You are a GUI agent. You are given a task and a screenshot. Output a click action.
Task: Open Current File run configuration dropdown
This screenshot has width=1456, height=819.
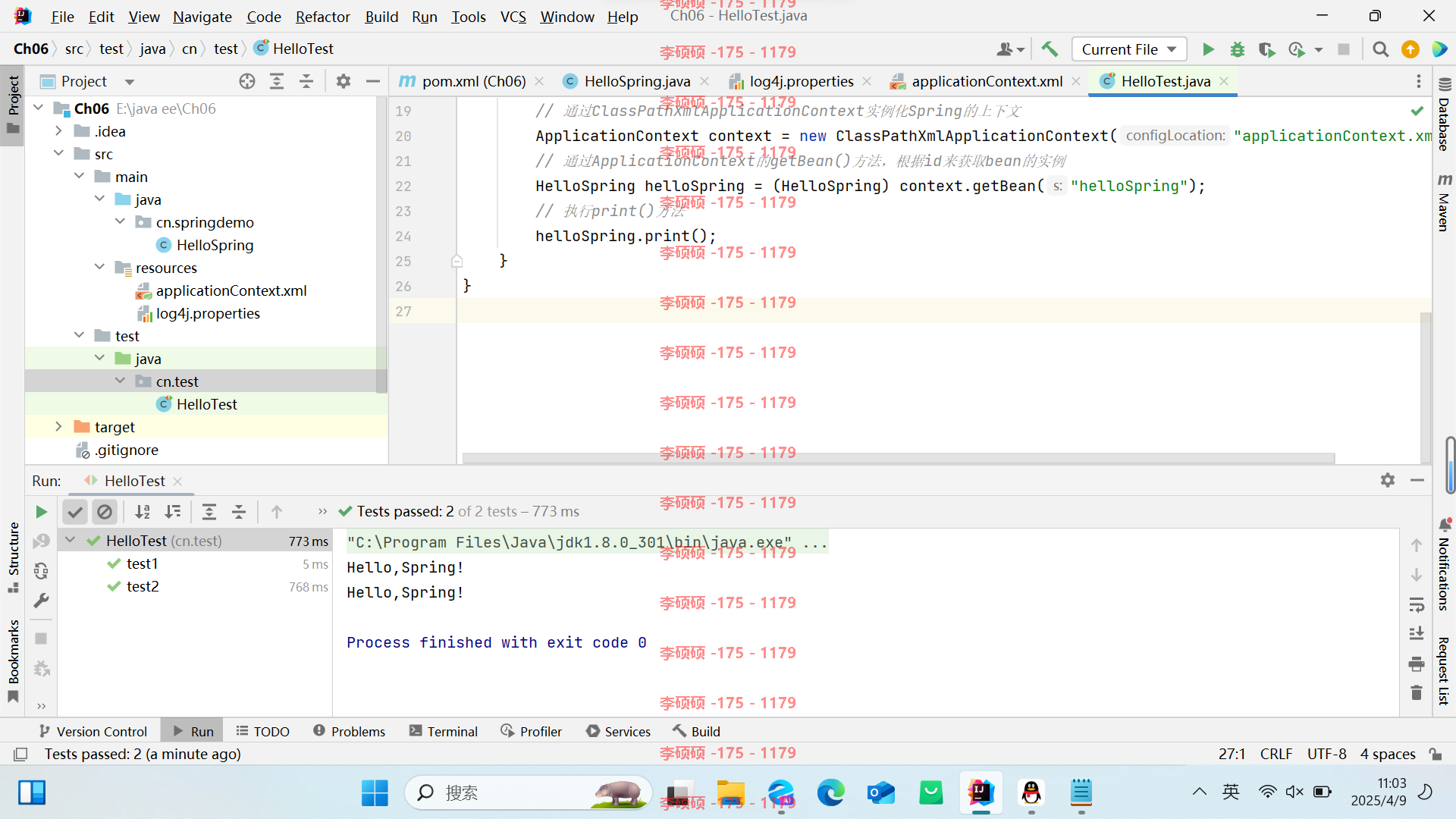pyautogui.click(x=1129, y=49)
